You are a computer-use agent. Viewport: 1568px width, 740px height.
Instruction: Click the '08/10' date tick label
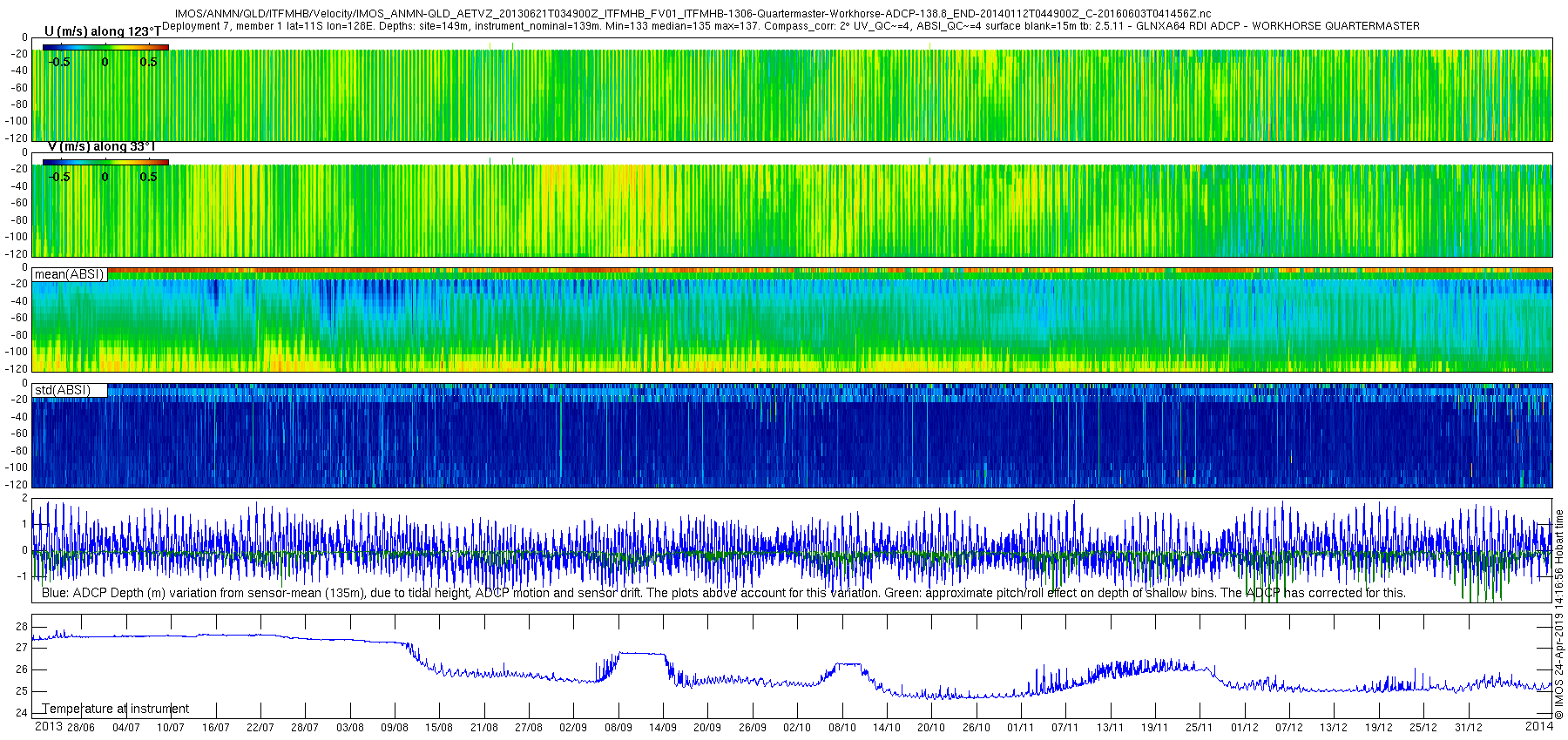pos(842,728)
